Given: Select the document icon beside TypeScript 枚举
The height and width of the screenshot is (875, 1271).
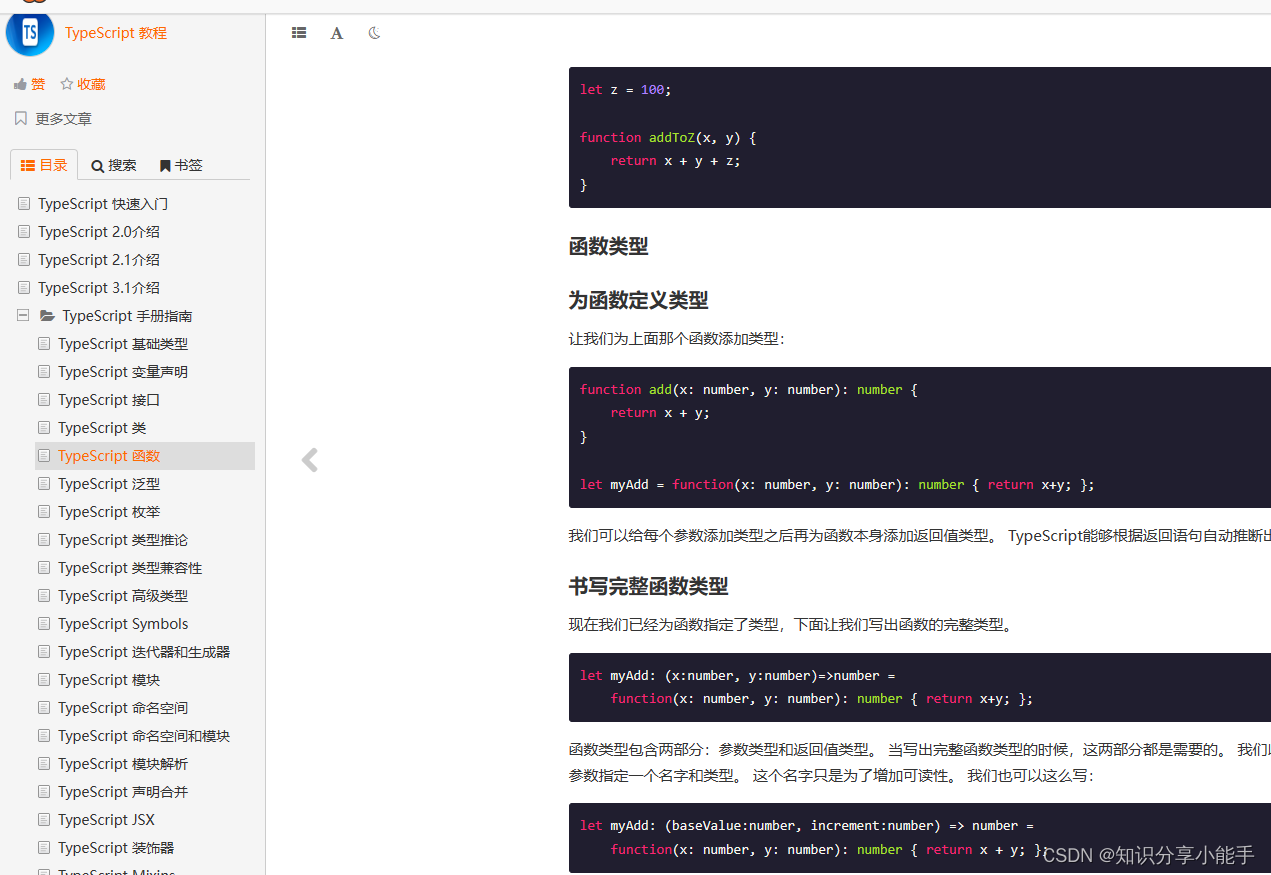Looking at the screenshot, I should [44, 511].
